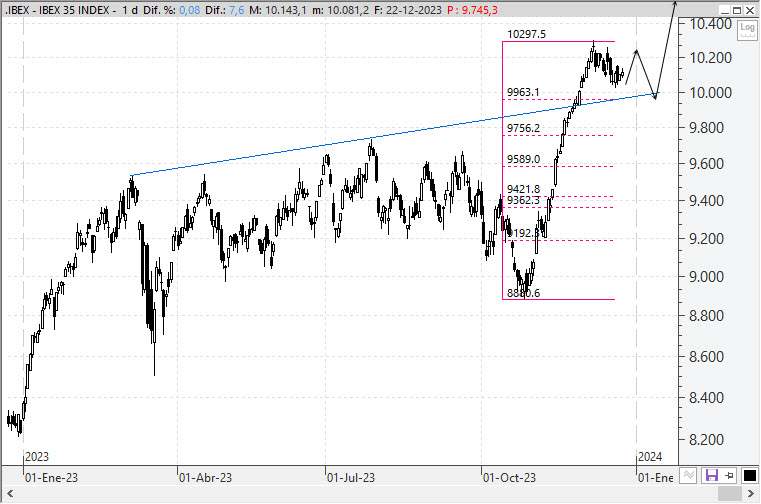Click the price axis label 9.000
This screenshot has height=504, width=761.
(x=707, y=277)
